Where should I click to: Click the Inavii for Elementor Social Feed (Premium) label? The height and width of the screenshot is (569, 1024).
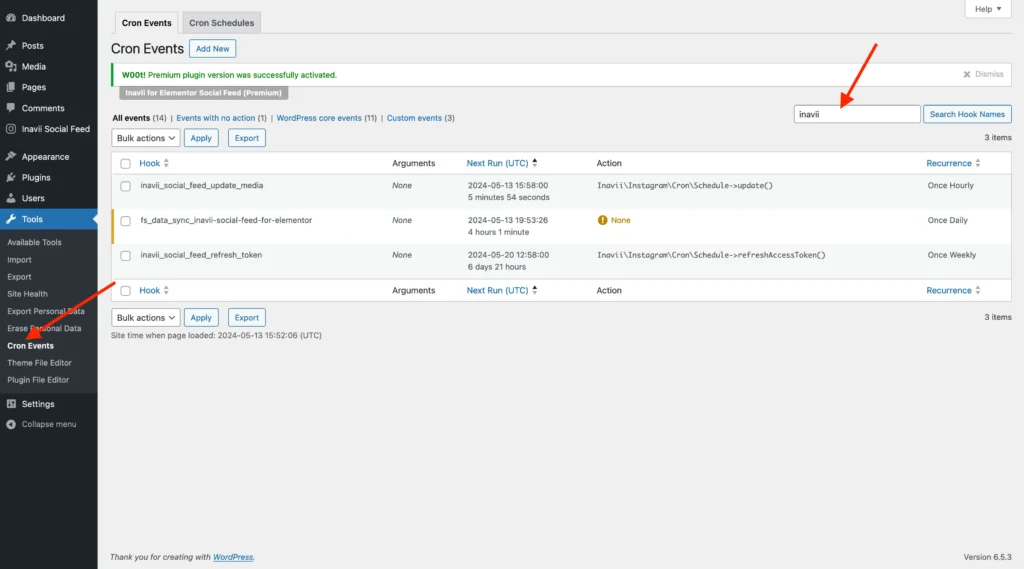203,93
